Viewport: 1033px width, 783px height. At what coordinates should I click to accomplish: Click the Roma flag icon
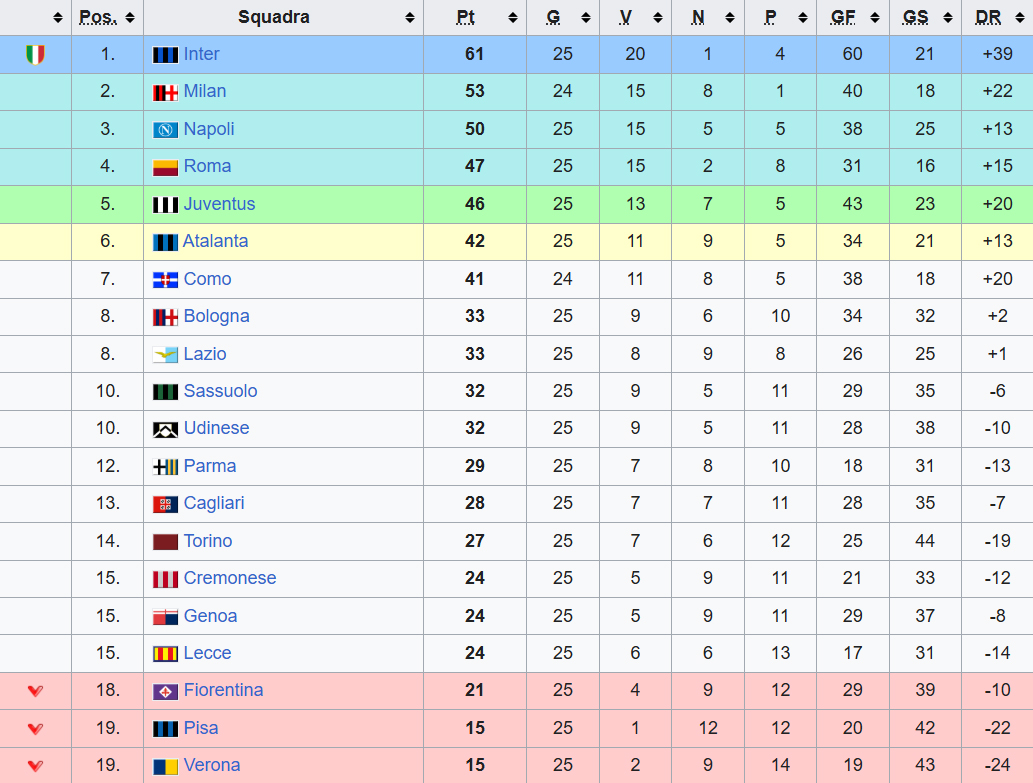pyautogui.click(x=165, y=167)
